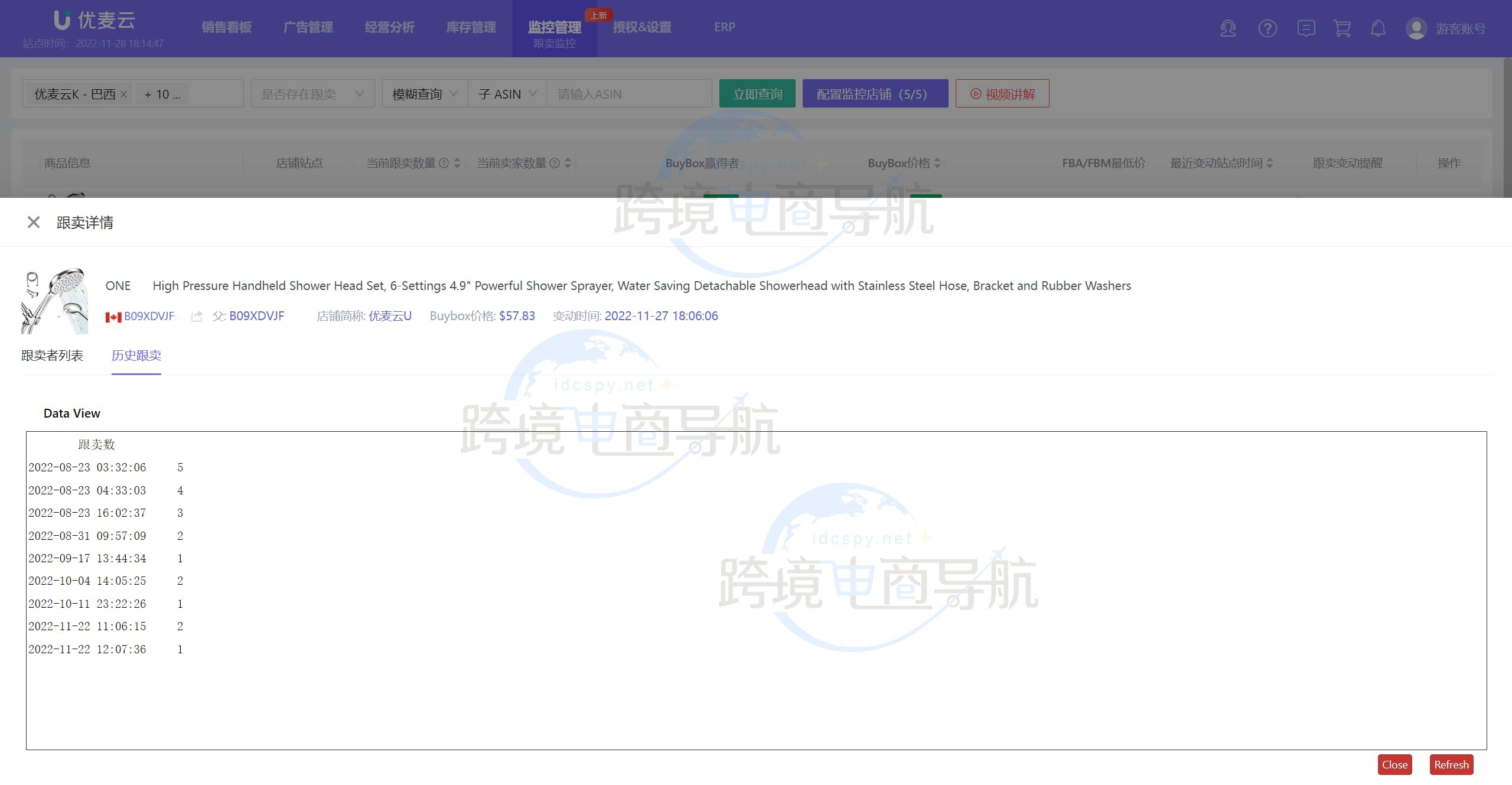The width and height of the screenshot is (1512, 785).
Task: Switch to the 跟卖者列表 tab
Action: tap(53, 356)
